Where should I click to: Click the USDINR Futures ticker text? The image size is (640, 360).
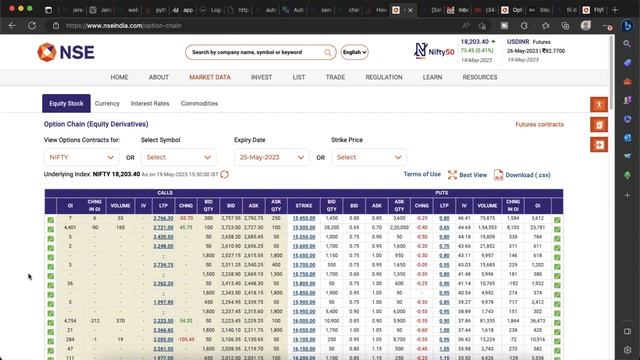point(529,42)
